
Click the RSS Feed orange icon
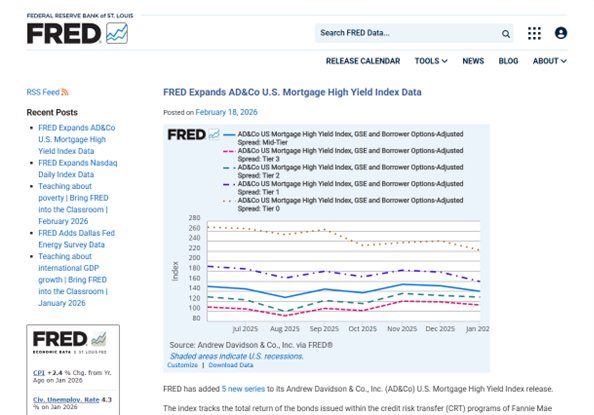click(65, 92)
